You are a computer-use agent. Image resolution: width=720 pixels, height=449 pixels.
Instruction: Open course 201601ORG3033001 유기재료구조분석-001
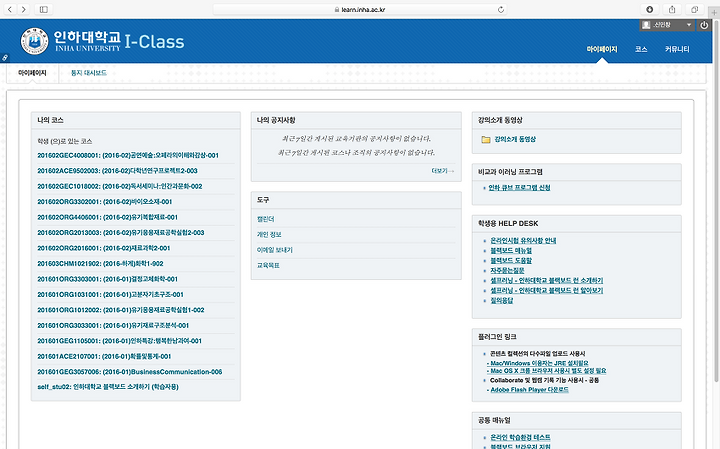113,326
